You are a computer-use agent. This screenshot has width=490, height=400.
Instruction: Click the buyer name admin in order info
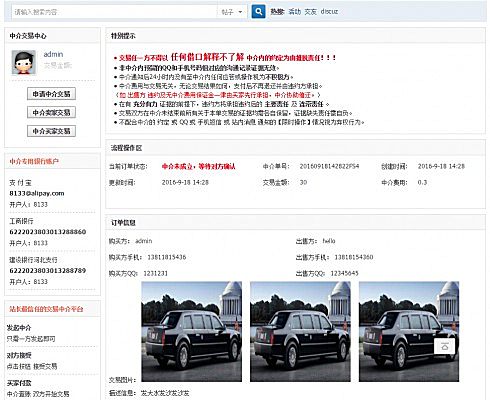144,241
